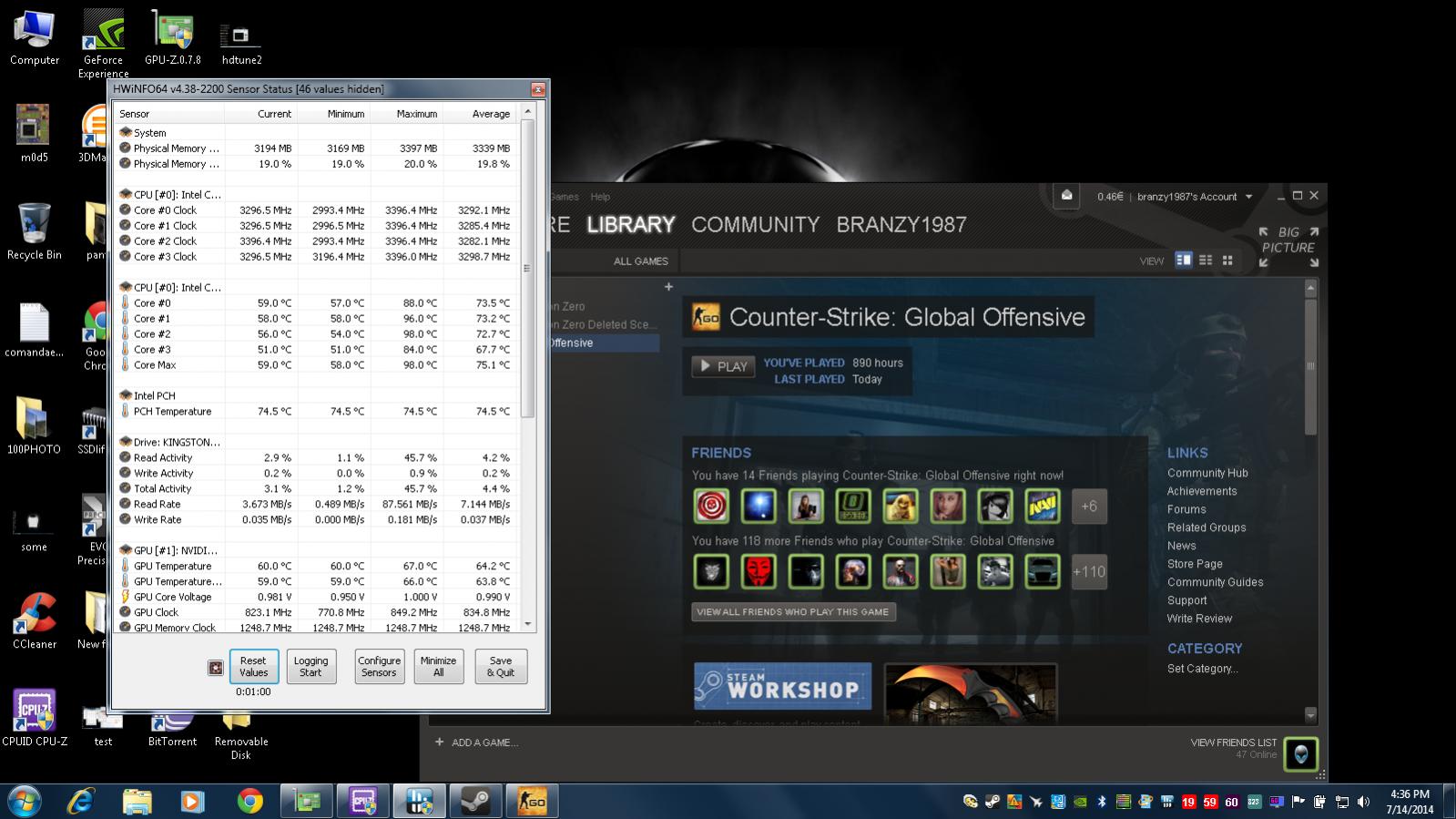The height and width of the screenshot is (819, 1456).
Task: Click View All Friends Who Play This Game
Action: [793, 612]
